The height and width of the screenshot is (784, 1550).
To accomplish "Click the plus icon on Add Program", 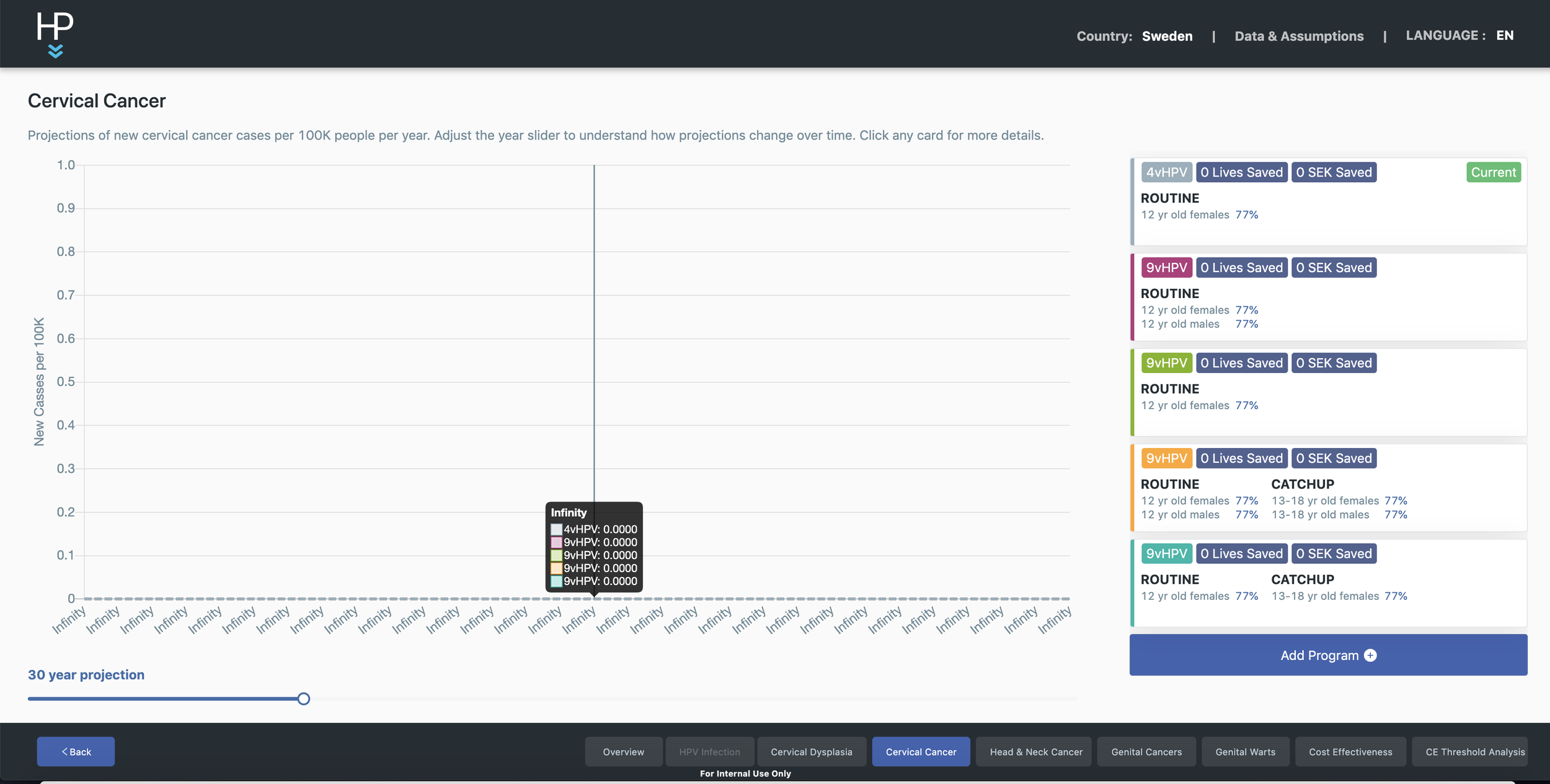I will point(1370,655).
